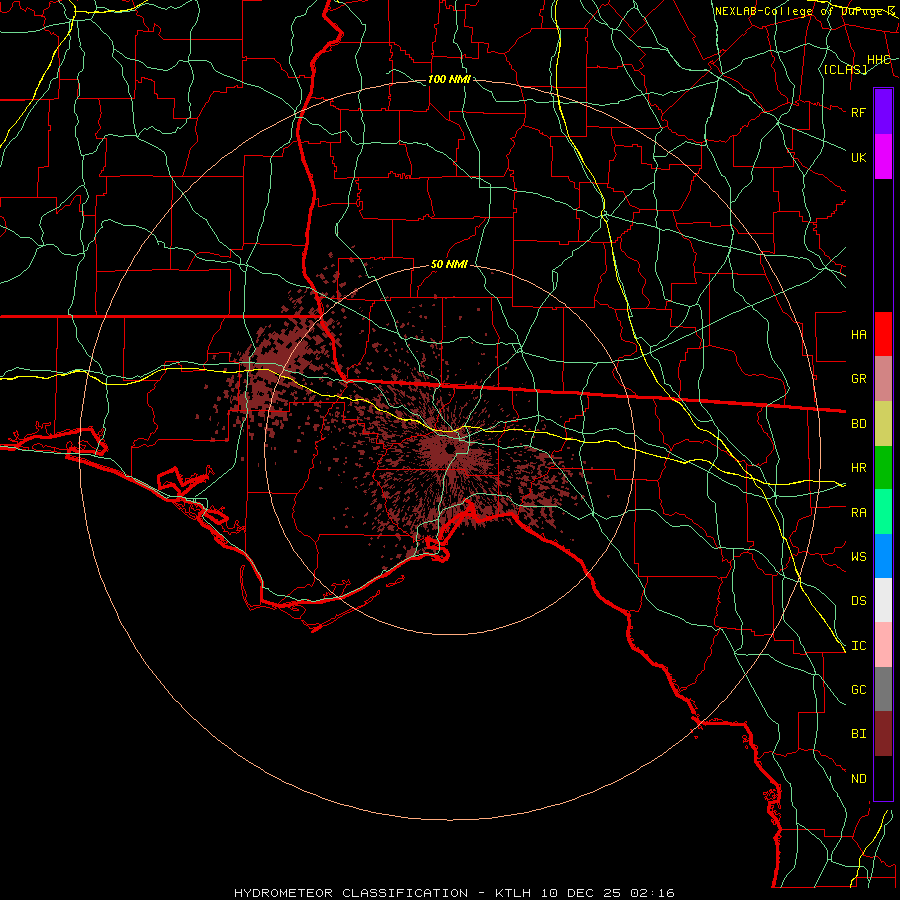Screen dimensions: 900x900
Task: Click the UK legend label
Action: [859, 157]
